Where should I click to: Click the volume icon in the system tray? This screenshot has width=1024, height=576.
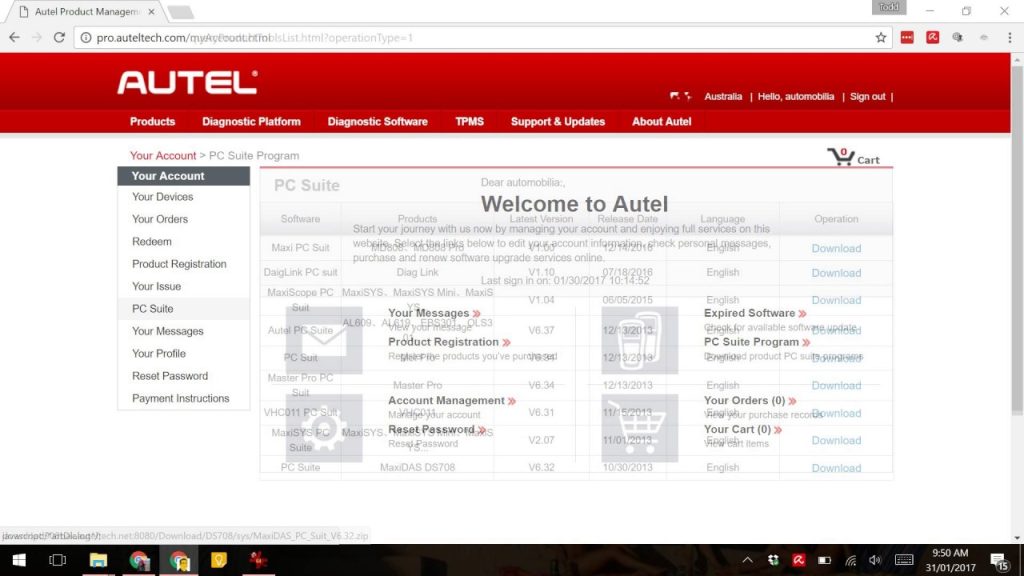(875, 561)
